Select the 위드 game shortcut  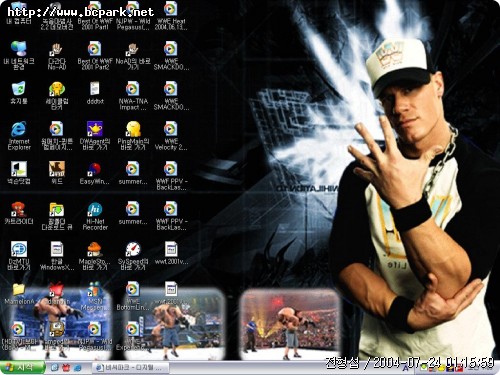[x=57, y=173]
